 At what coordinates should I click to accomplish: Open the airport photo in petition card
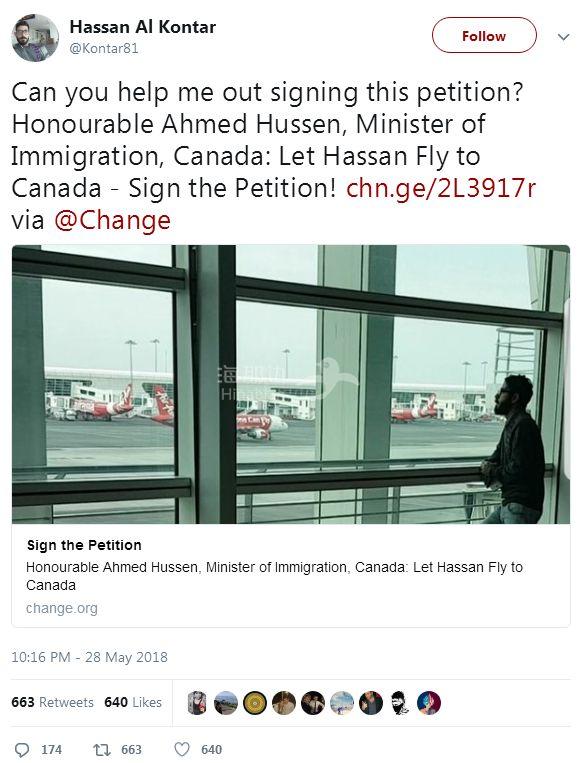click(290, 384)
